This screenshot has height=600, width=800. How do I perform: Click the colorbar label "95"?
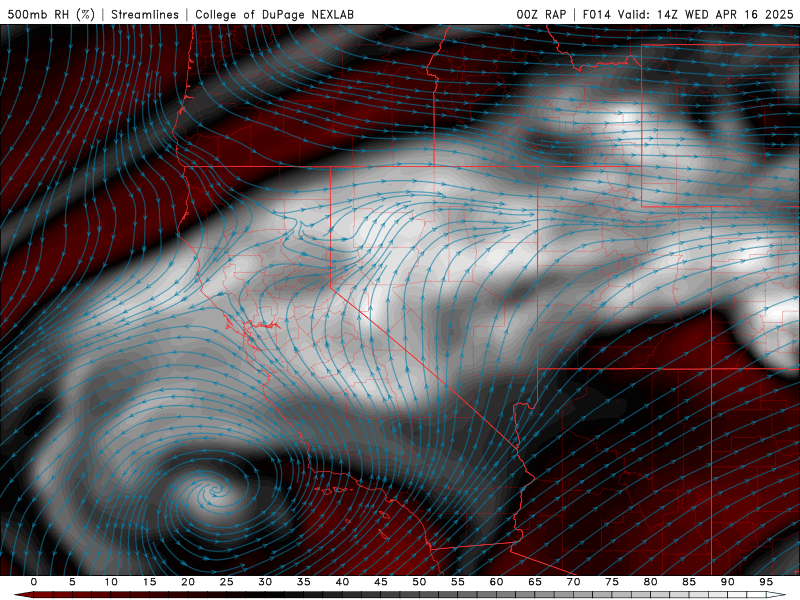(x=766, y=582)
